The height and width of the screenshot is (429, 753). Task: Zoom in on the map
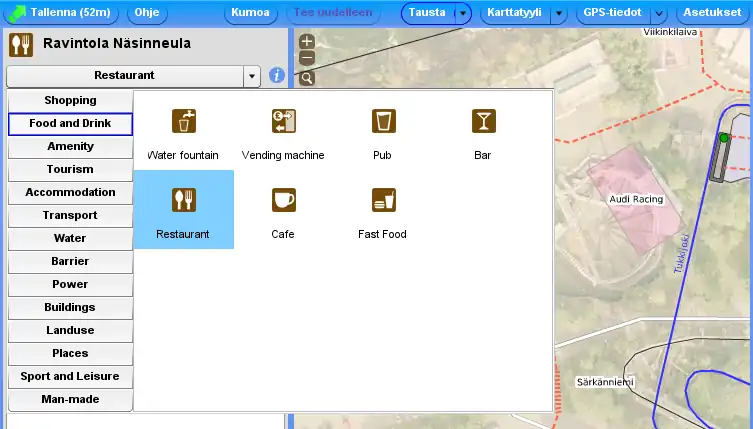[307, 42]
